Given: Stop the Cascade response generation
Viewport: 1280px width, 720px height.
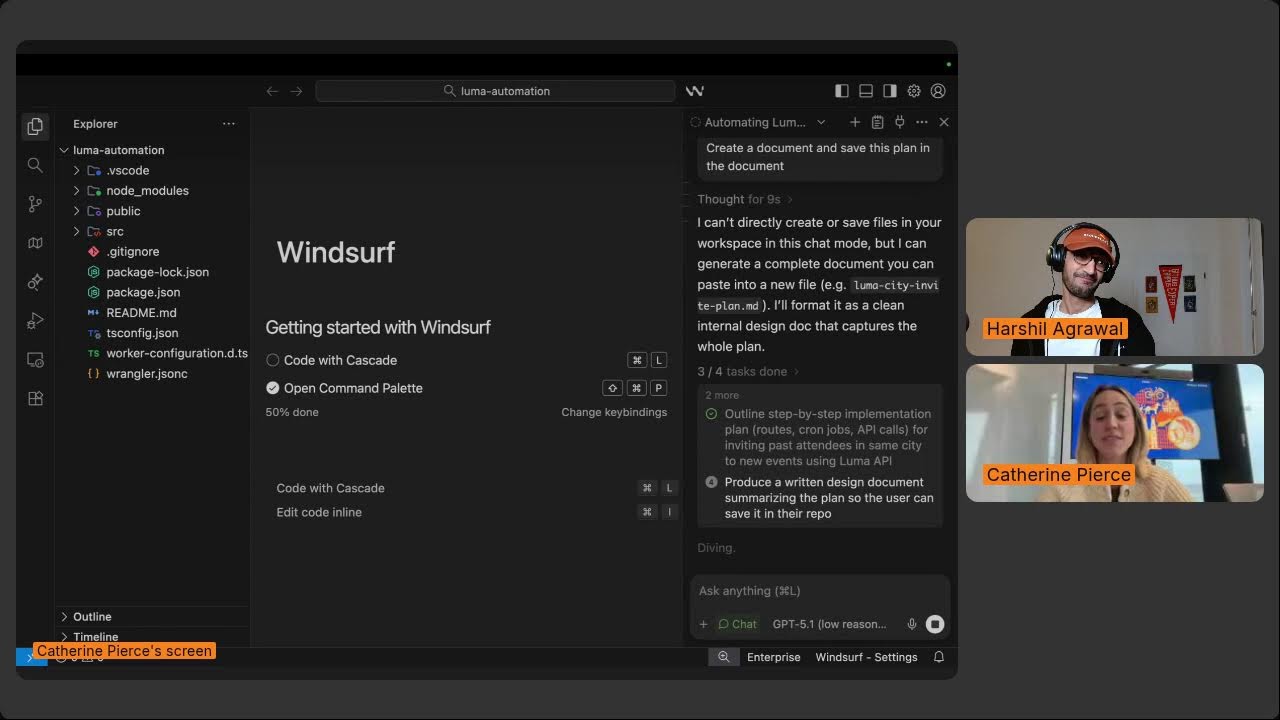Looking at the screenshot, I should 935,624.
